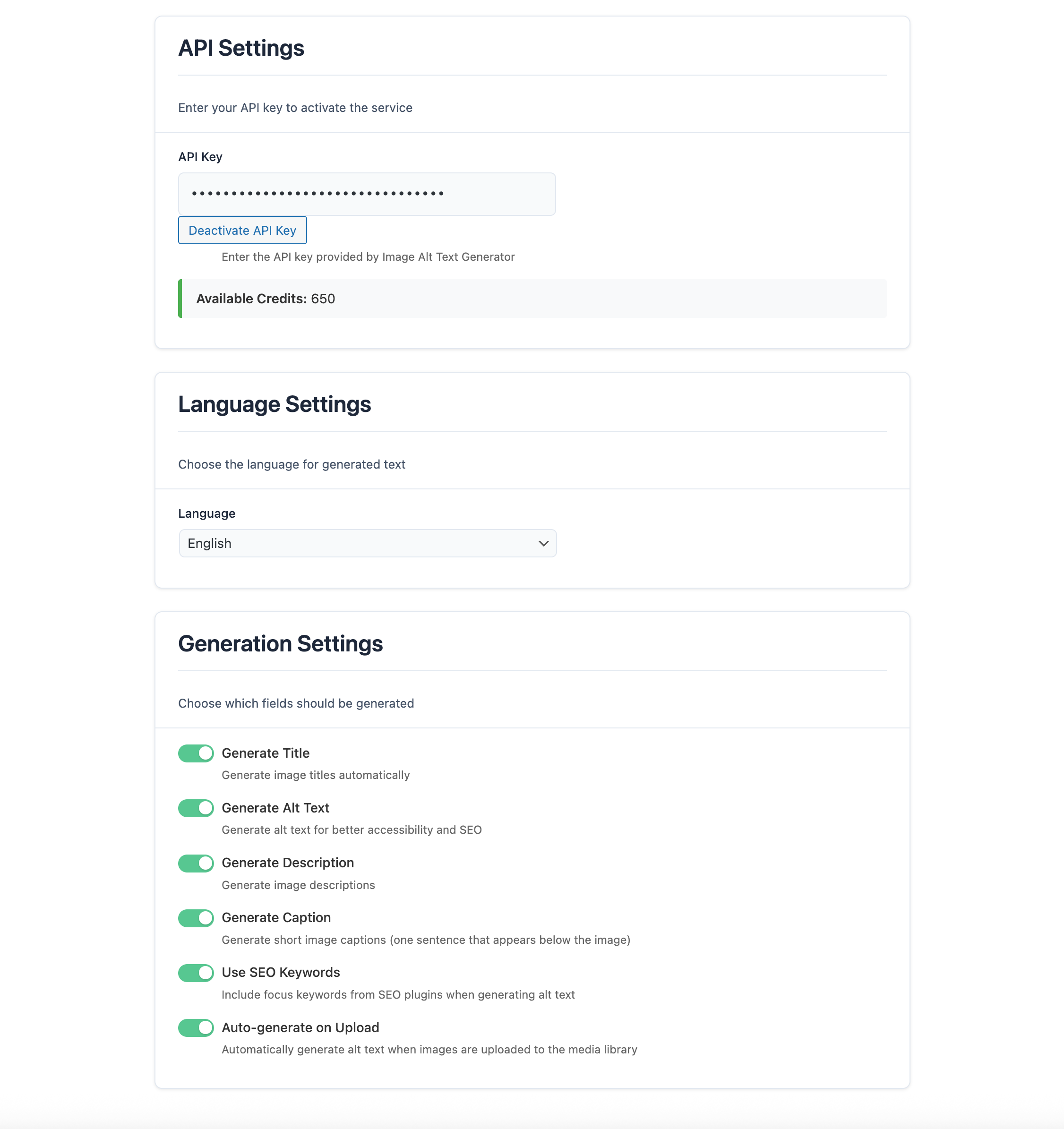Click the Available Credits 650 banner
Viewport: 1064px width, 1129px height.
532,299
